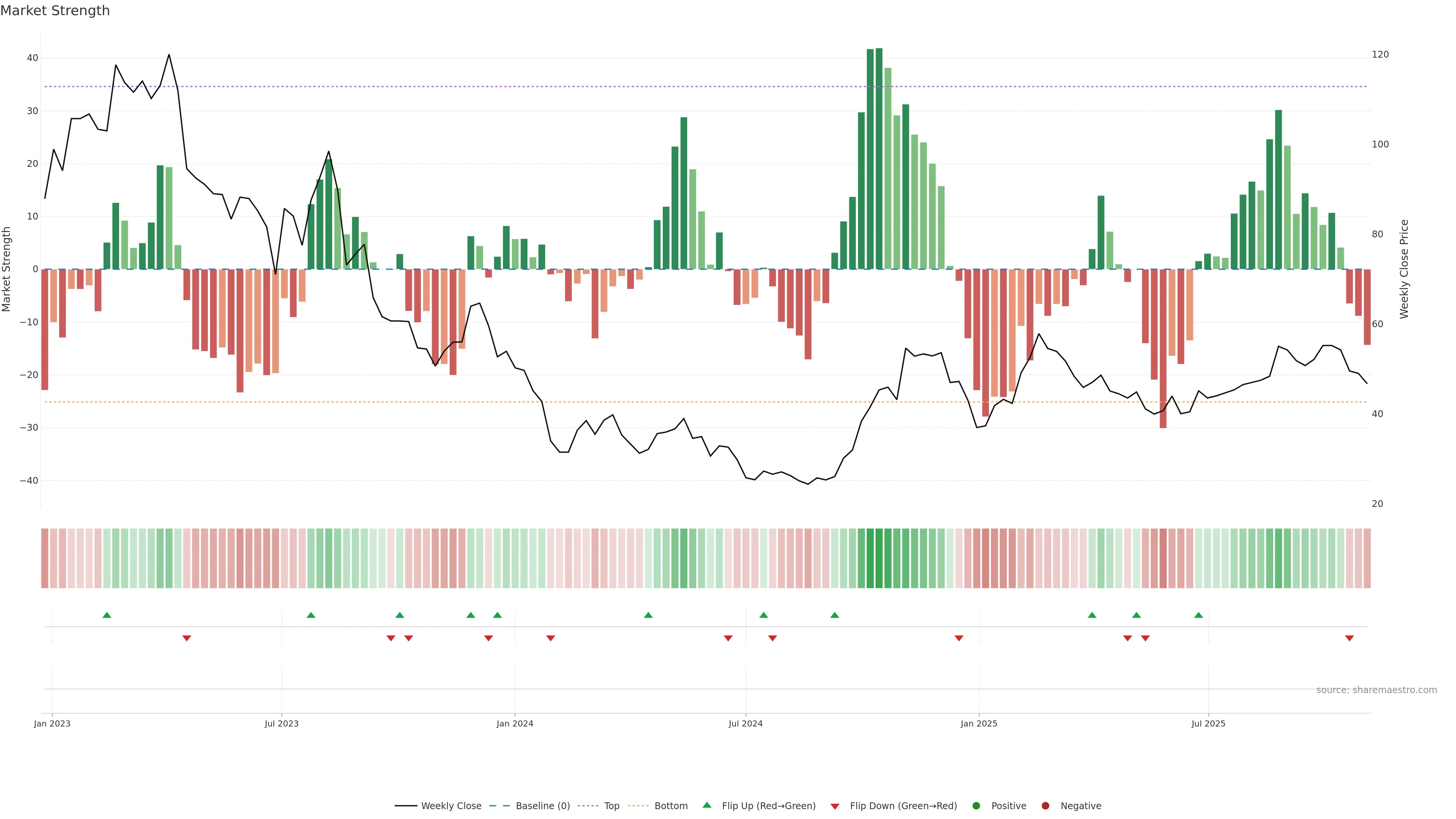Click the Jan 2024 x-axis label
Viewport: 1456px width, 819px height.
[x=515, y=723]
